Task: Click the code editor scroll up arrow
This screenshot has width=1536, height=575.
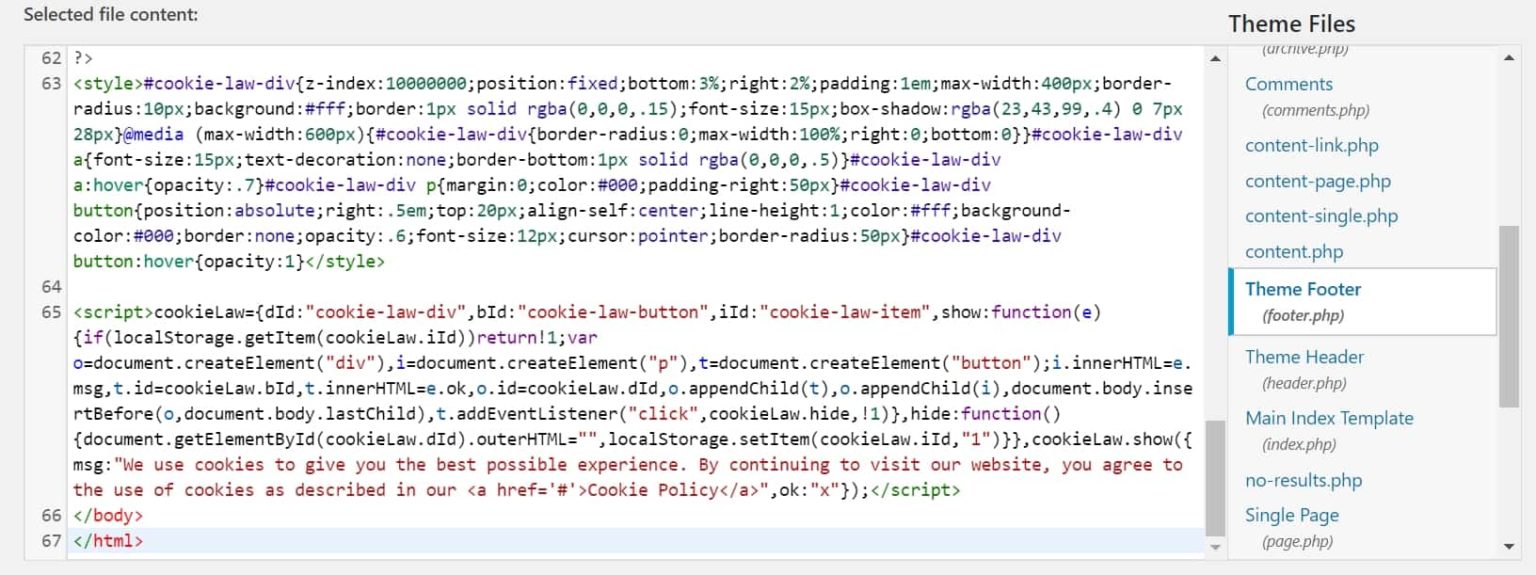Action: click(1215, 59)
